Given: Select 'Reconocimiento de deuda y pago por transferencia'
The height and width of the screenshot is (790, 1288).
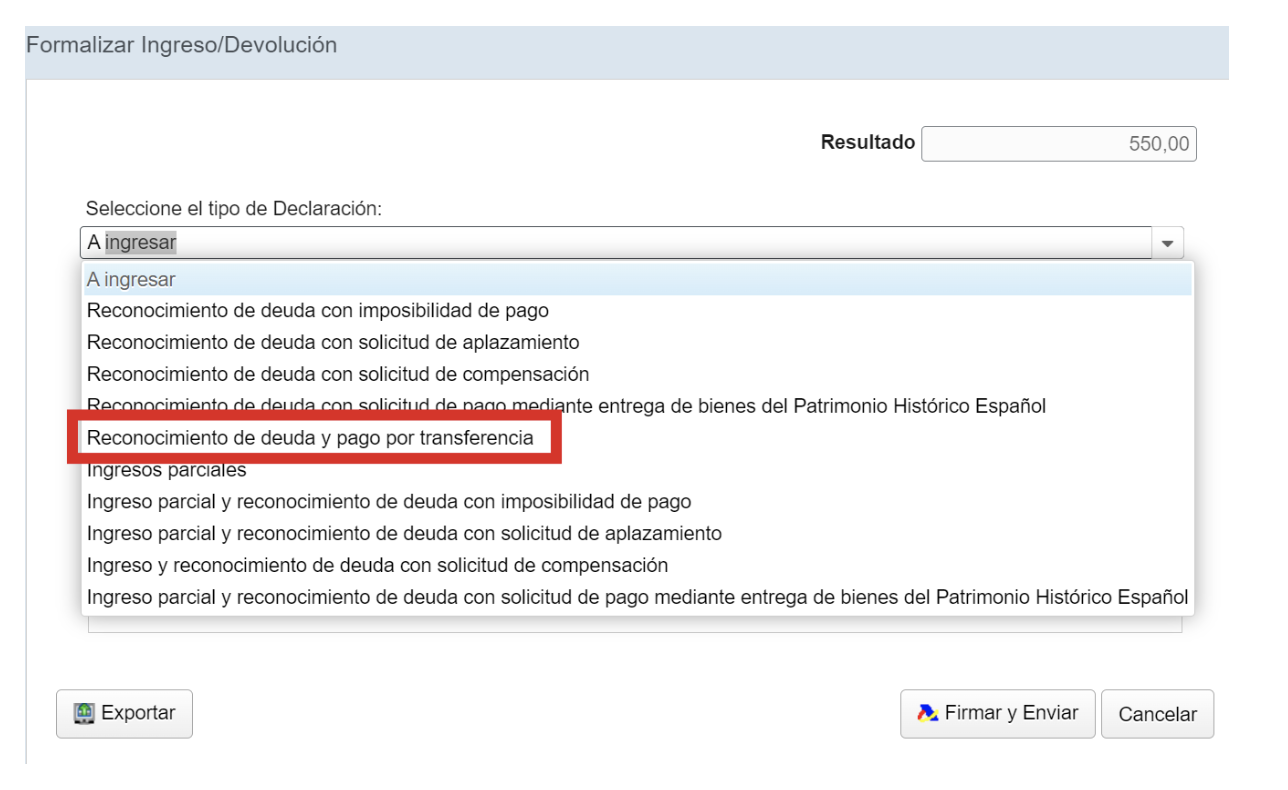Looking at the screenshot, I should point(637,438).
